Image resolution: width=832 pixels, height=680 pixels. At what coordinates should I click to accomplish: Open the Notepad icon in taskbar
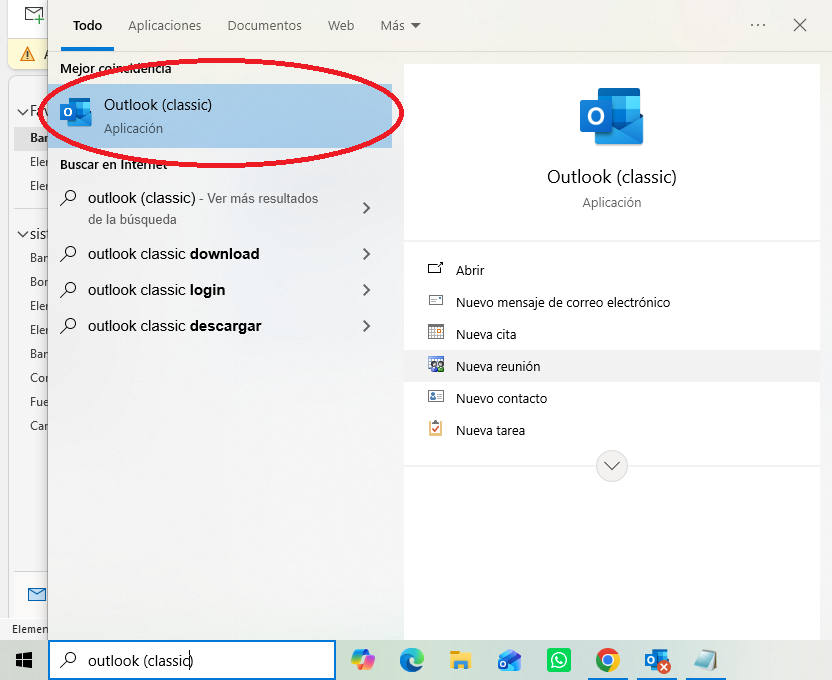click(706, 660)
